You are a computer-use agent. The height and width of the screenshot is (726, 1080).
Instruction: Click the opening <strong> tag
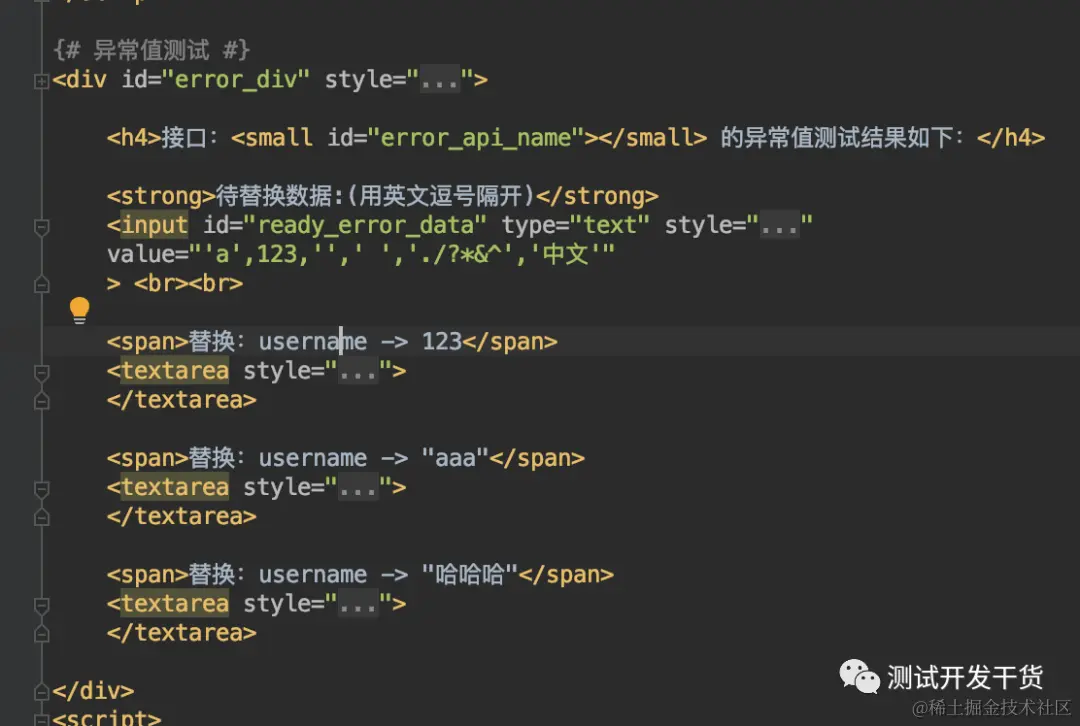pos(161,196)
